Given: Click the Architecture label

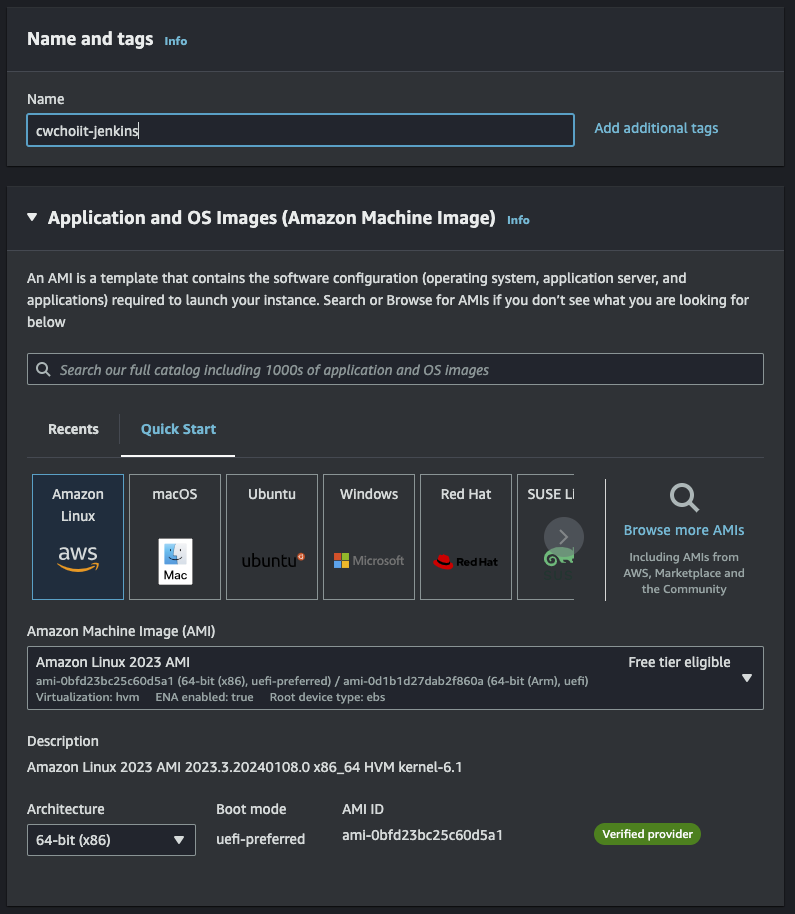Looking at the screenshot, I should point(66,809).
